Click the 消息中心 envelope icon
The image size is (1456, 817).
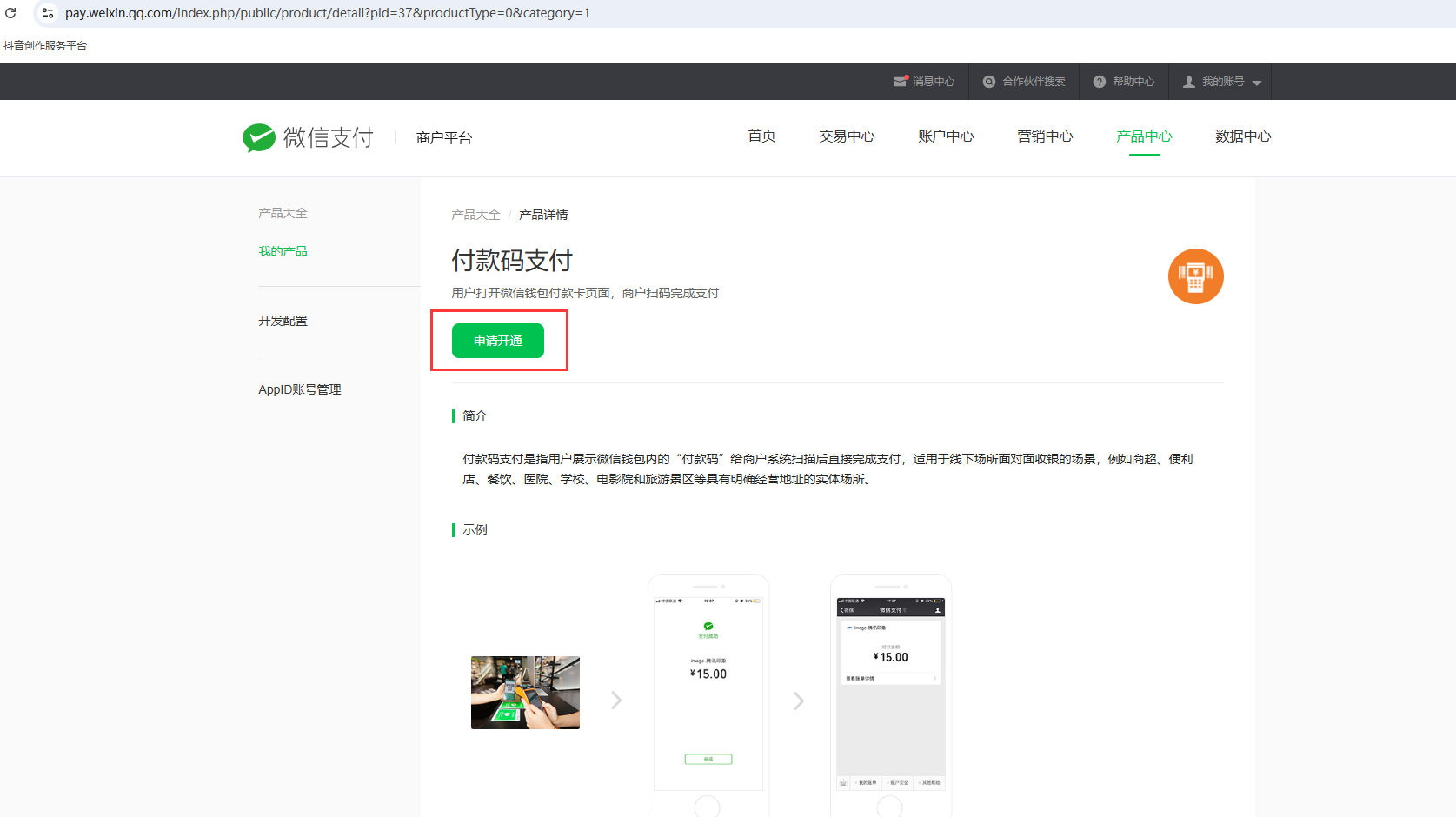tap(901, 81)
